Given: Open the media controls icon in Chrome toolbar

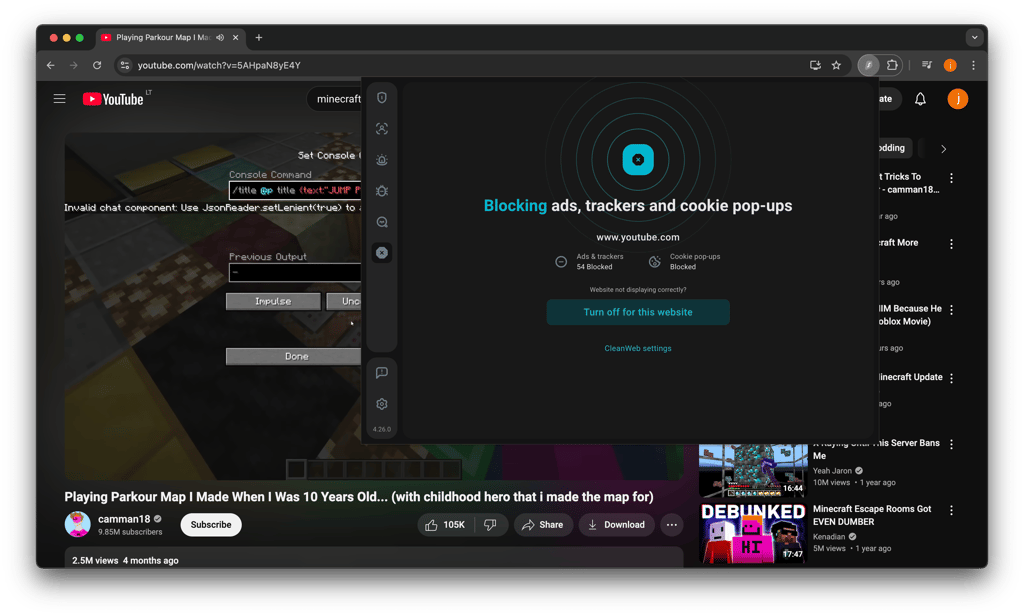Looking at the screenshot, I should 927,65.
